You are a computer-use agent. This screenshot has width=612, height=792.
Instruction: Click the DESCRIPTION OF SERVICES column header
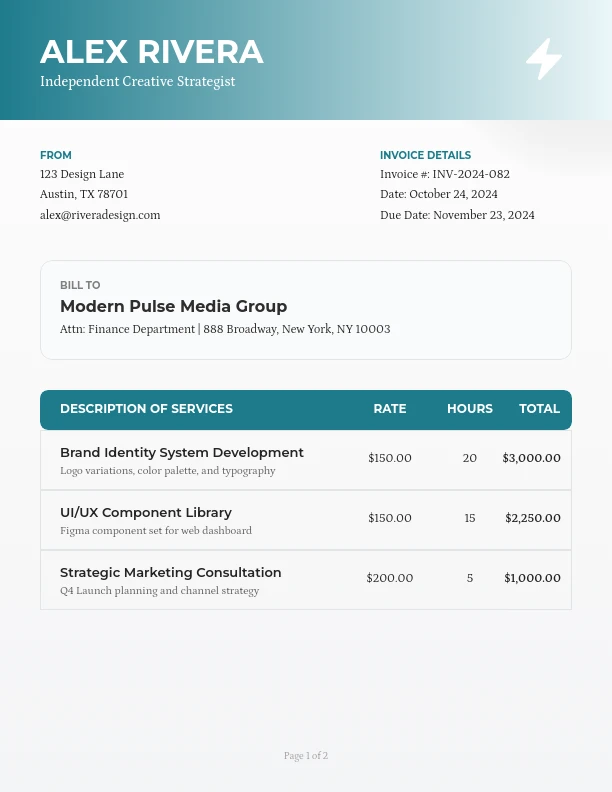pos(146,409)
